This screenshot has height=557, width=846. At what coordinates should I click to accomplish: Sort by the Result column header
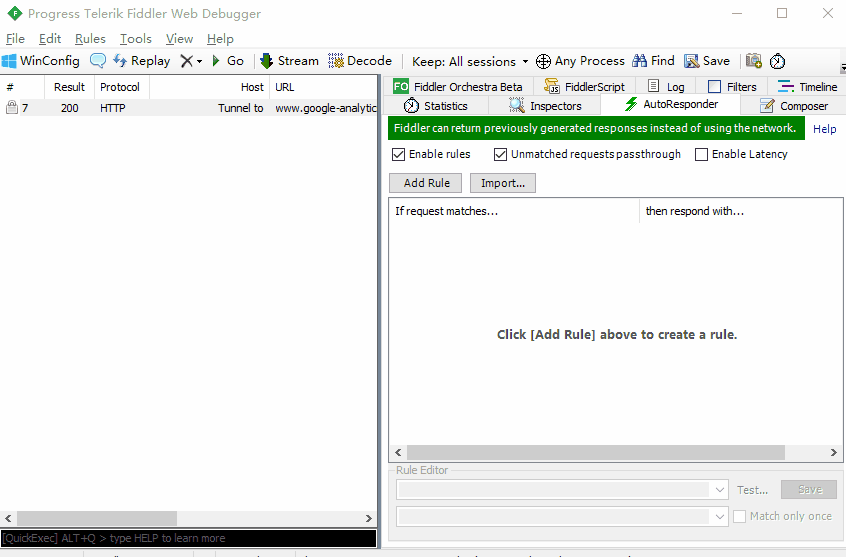69,87
